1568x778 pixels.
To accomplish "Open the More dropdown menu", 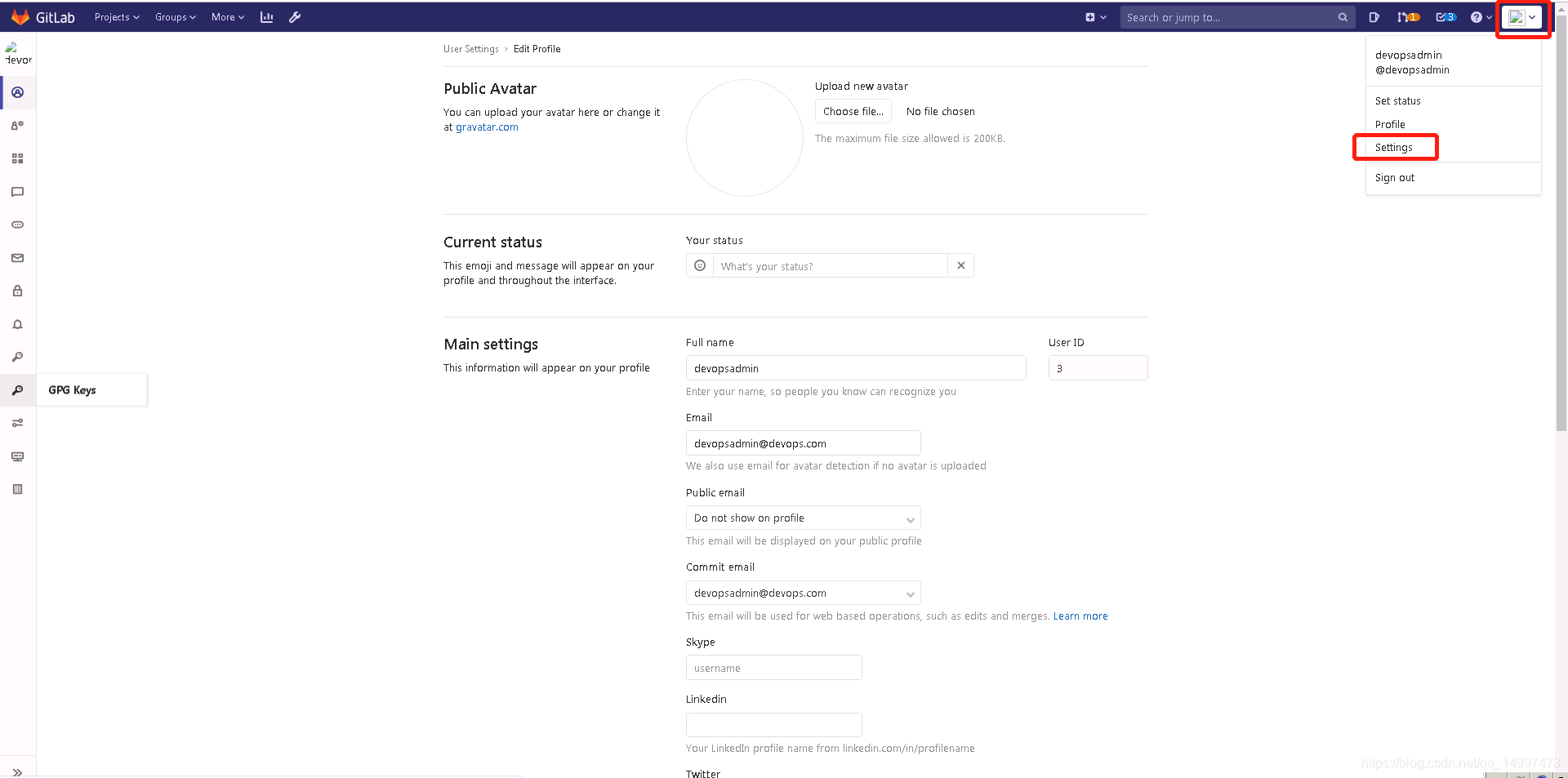I will [228, 17].
